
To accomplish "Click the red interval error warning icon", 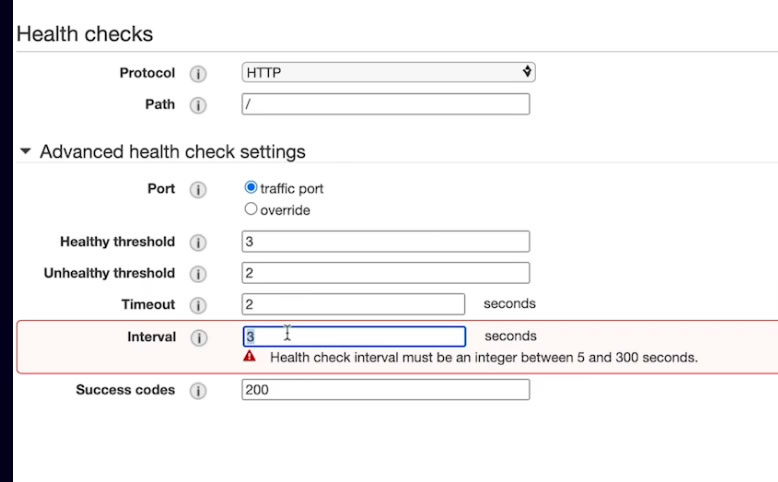I will [x=250, y=356].
